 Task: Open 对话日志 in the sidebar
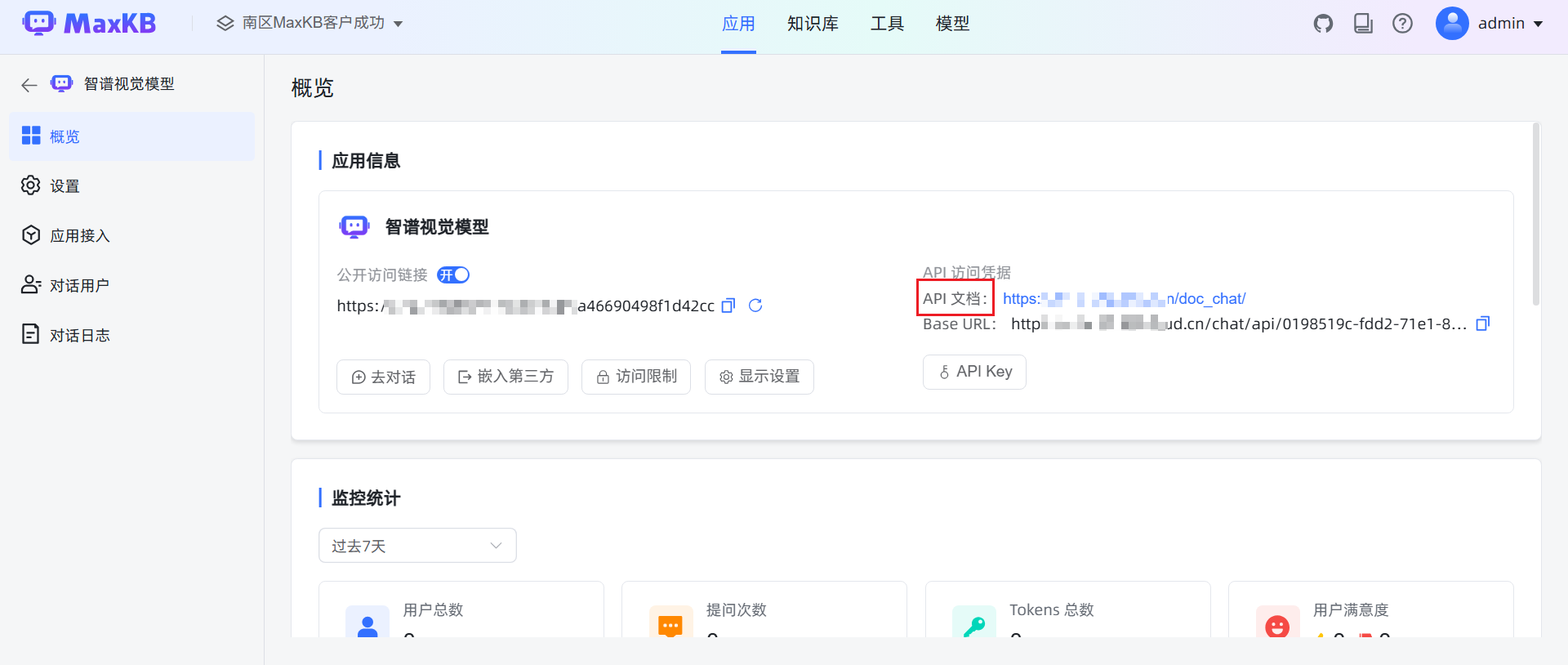[x=131, y=335]
